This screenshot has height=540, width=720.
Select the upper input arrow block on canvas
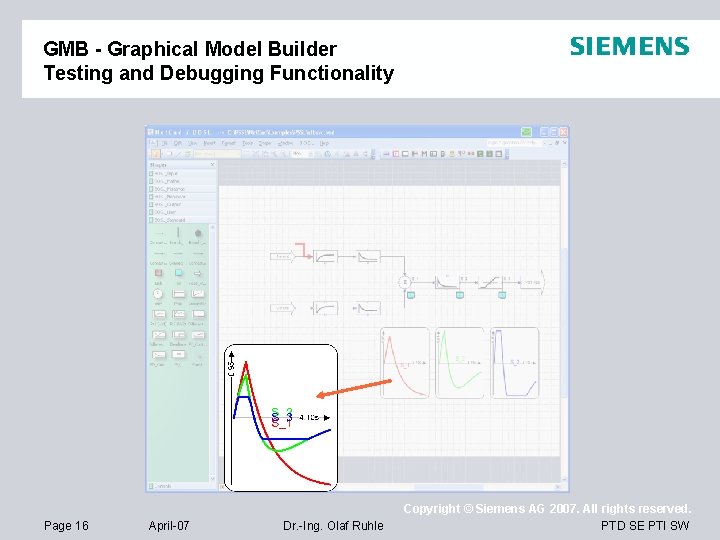282,256
